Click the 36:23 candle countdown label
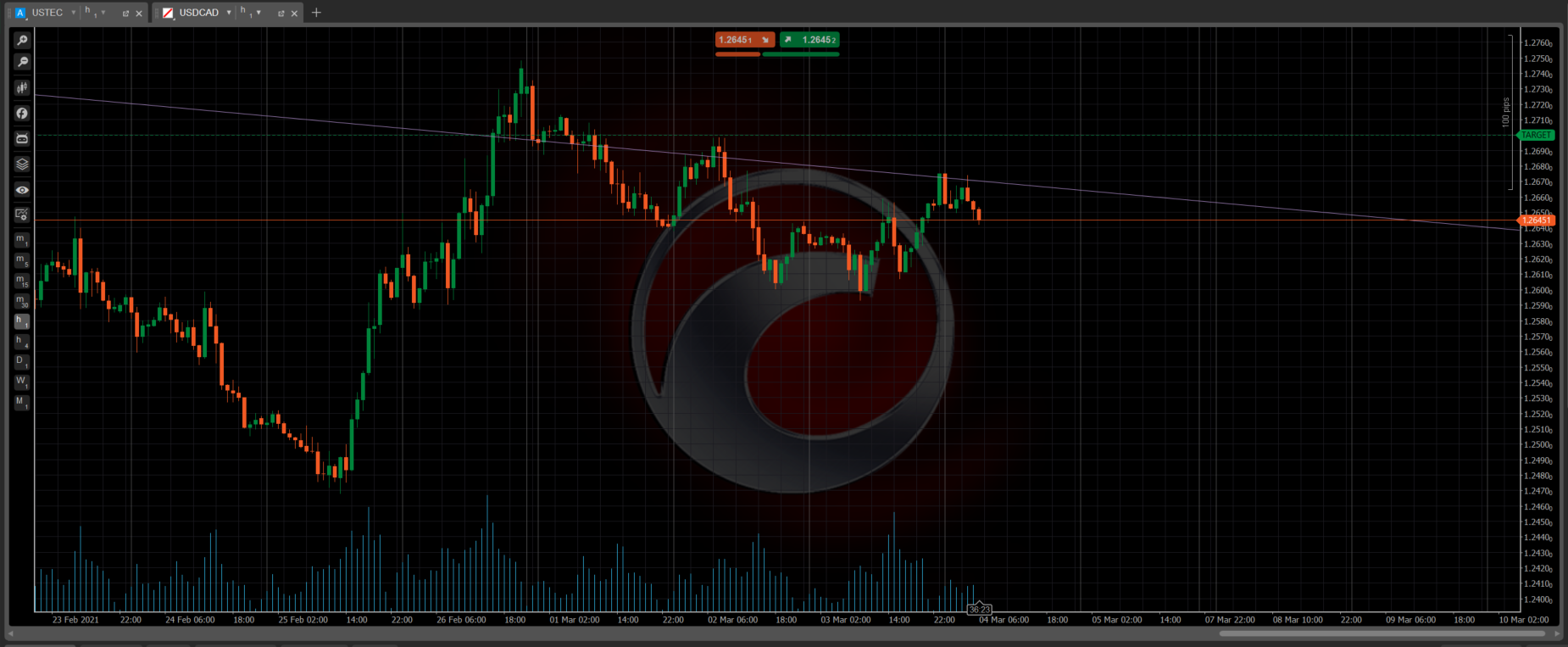The image size is (1568, 647). pos(979,610)
